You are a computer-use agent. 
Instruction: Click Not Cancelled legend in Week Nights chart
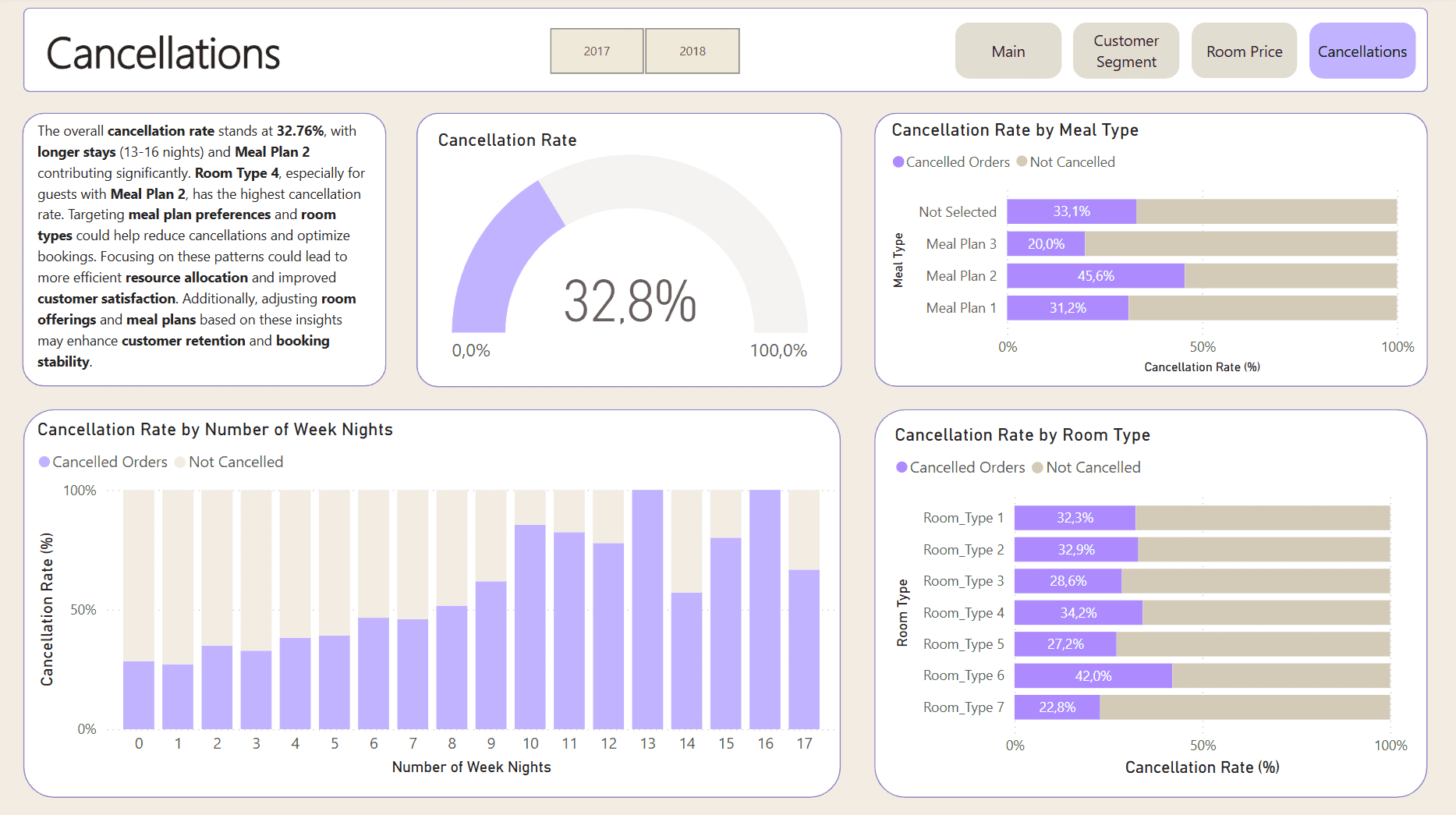236,462
